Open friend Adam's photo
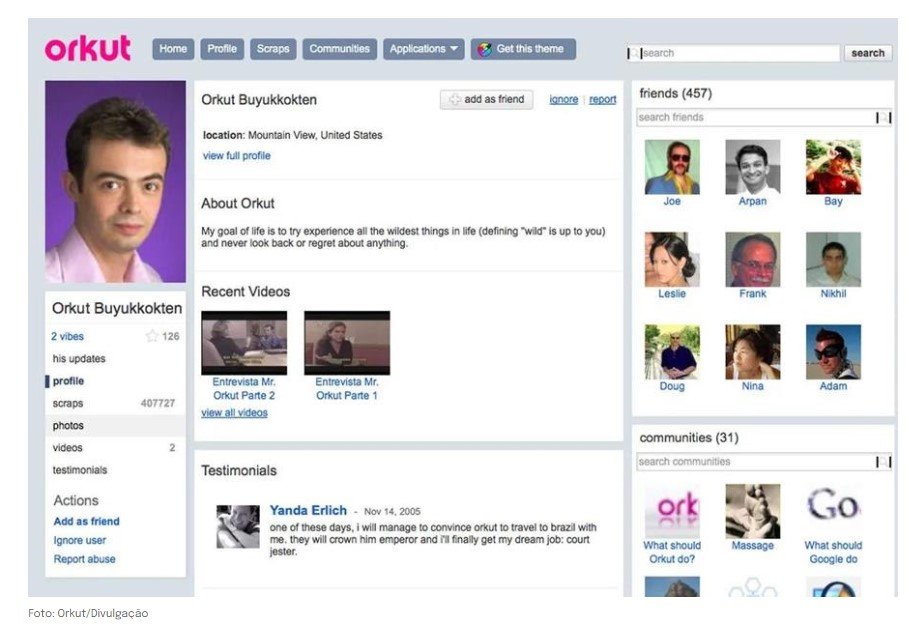 coord(833,352)
